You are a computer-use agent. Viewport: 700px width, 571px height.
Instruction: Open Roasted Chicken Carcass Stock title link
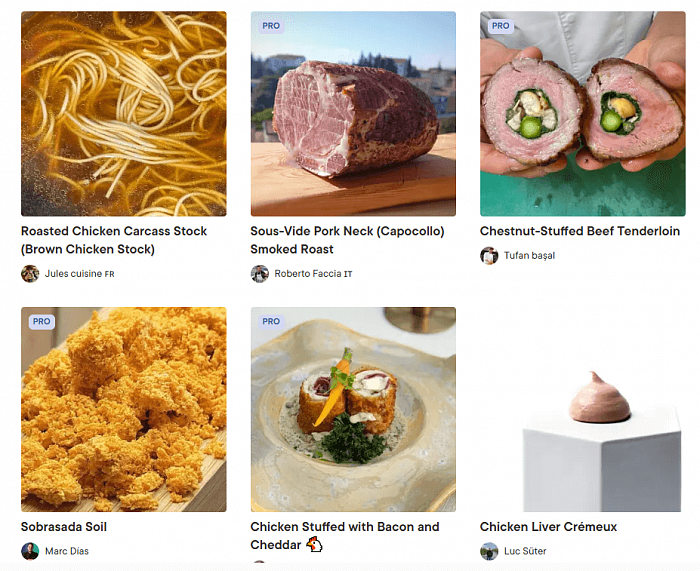click(114, 240)
